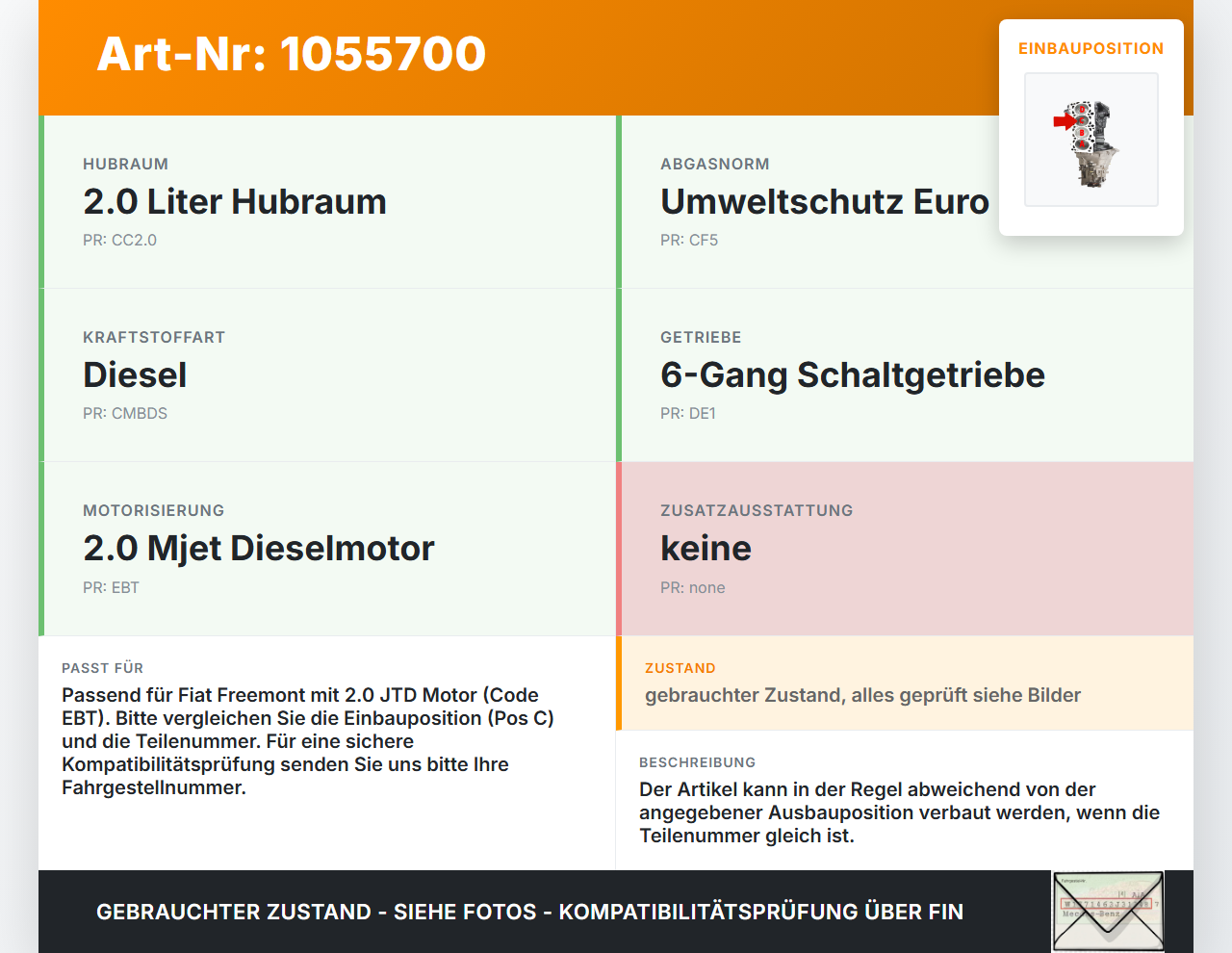Click the Motorisierung 2.0 Mjet Dieselmotor card

tap(327, 549)
